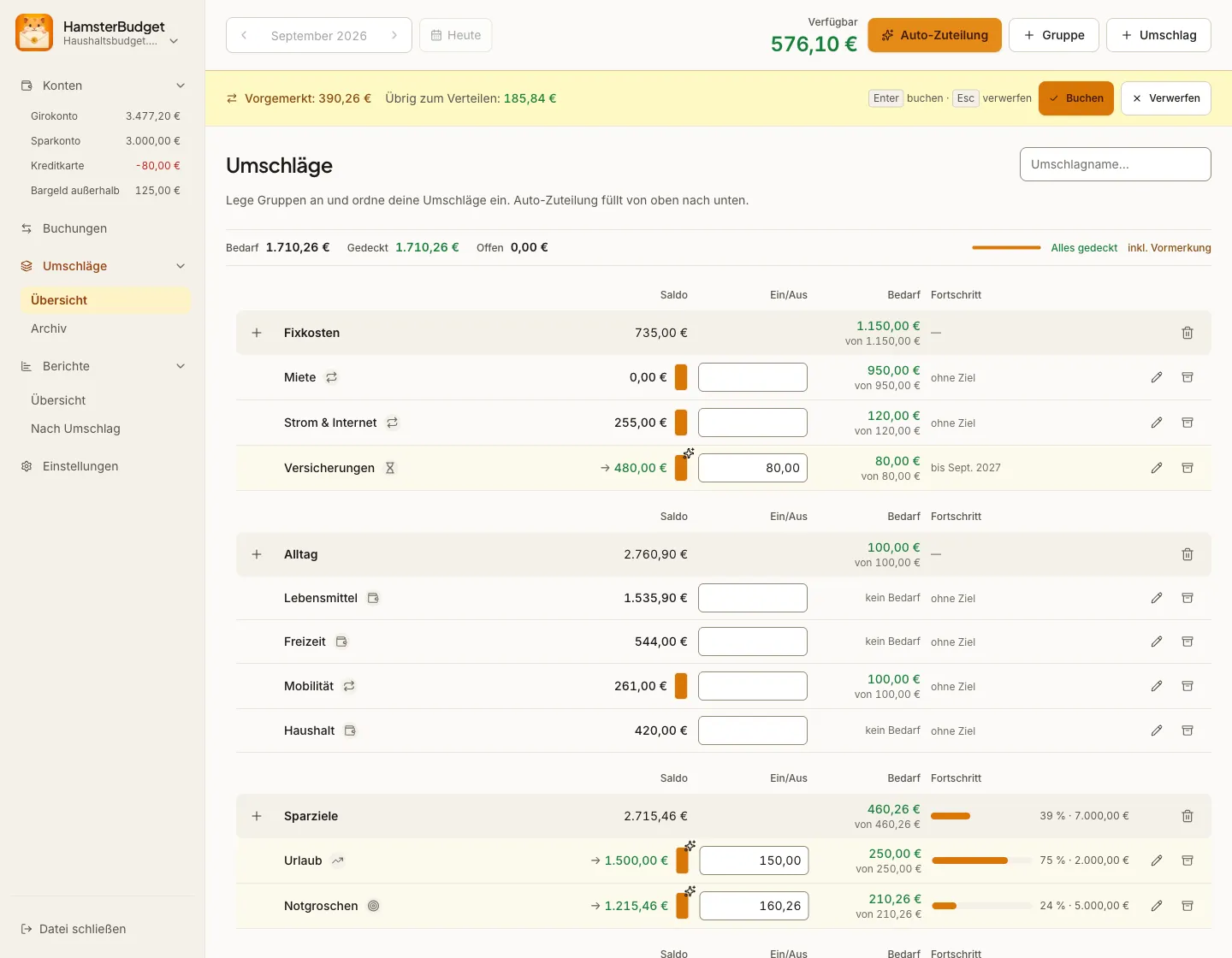This screenshot has width=1232, height=958.
Task: Collapse the Konten sidebar section
Action: click(181, 86)
